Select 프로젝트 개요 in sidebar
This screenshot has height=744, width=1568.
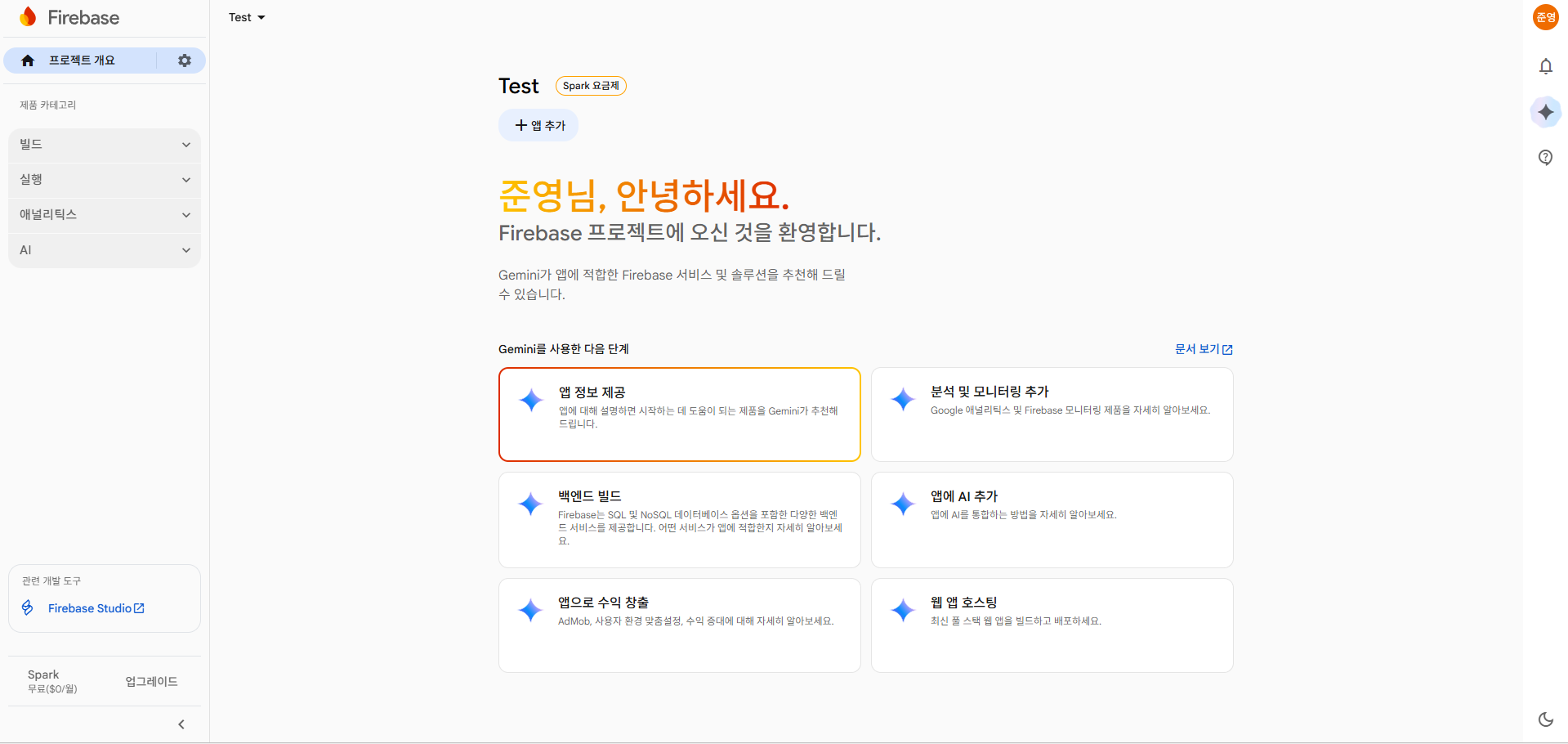pyautogui.click(x=81, y=61)
